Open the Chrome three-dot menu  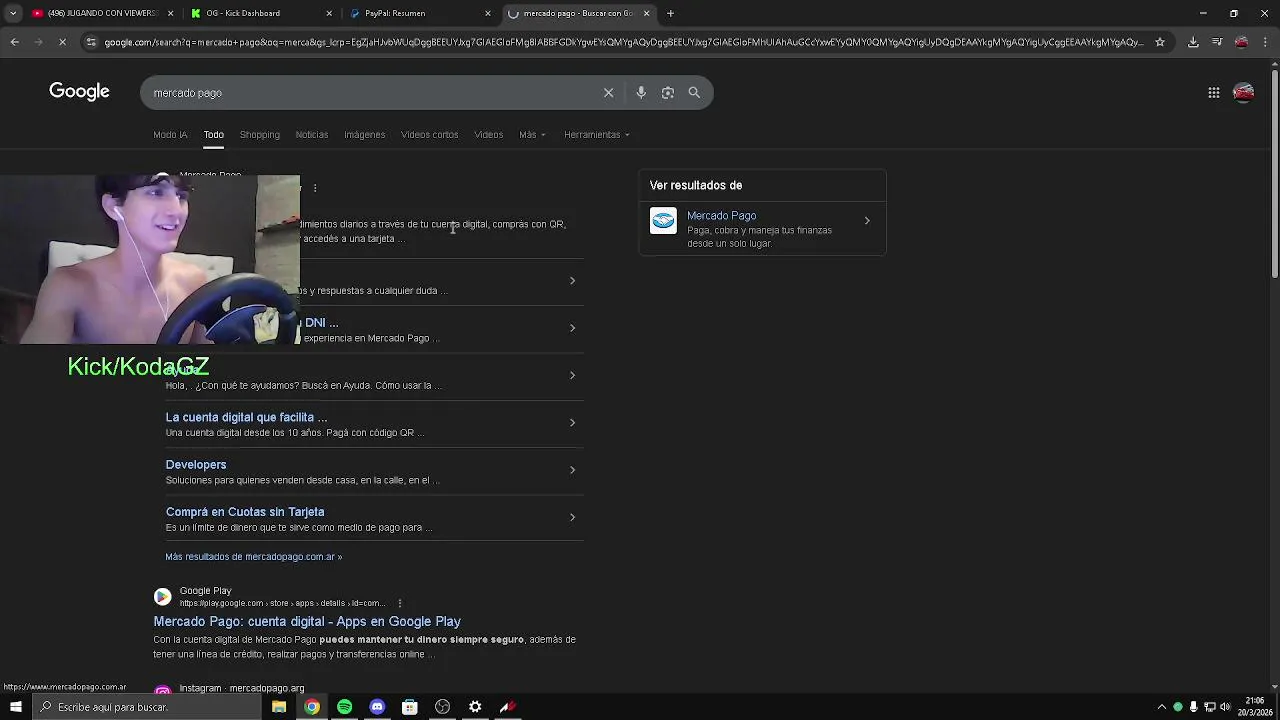pos(1265,42)
